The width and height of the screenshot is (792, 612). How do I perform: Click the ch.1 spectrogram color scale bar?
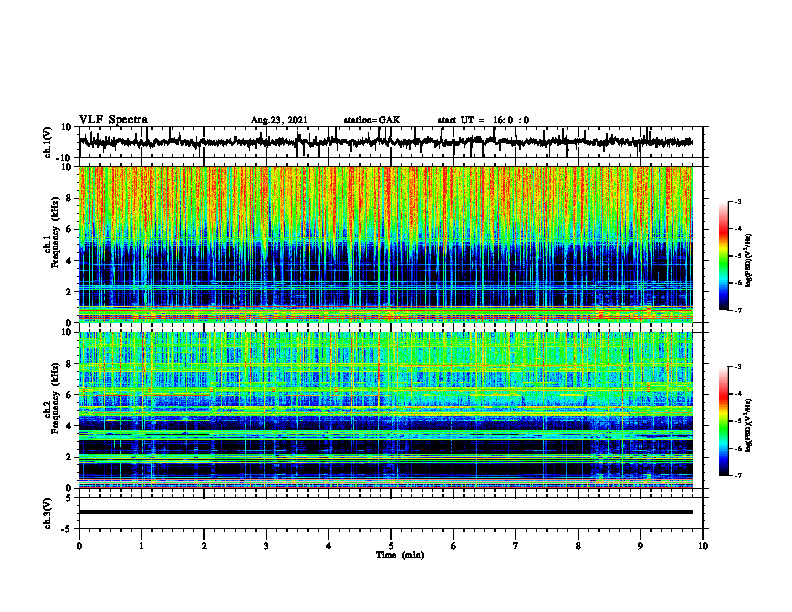(x=723, y=256)
